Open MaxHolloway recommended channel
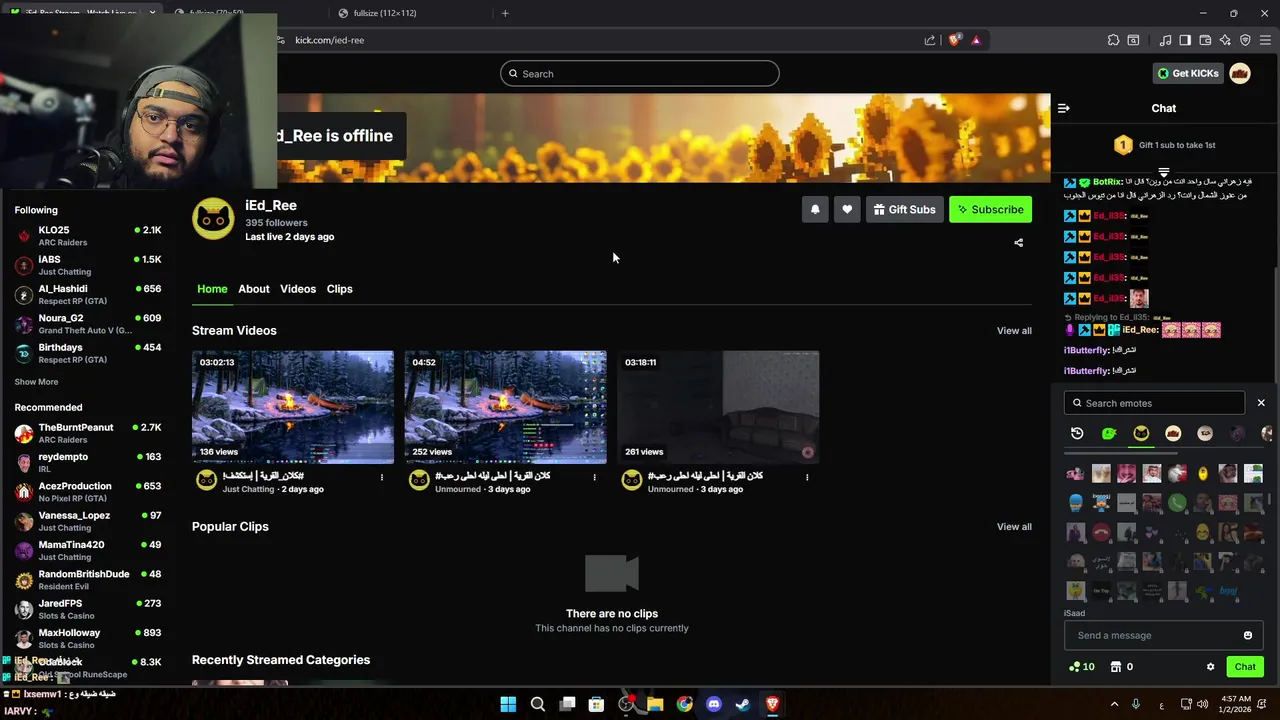 pyautogui.click(x=88, y=639)
